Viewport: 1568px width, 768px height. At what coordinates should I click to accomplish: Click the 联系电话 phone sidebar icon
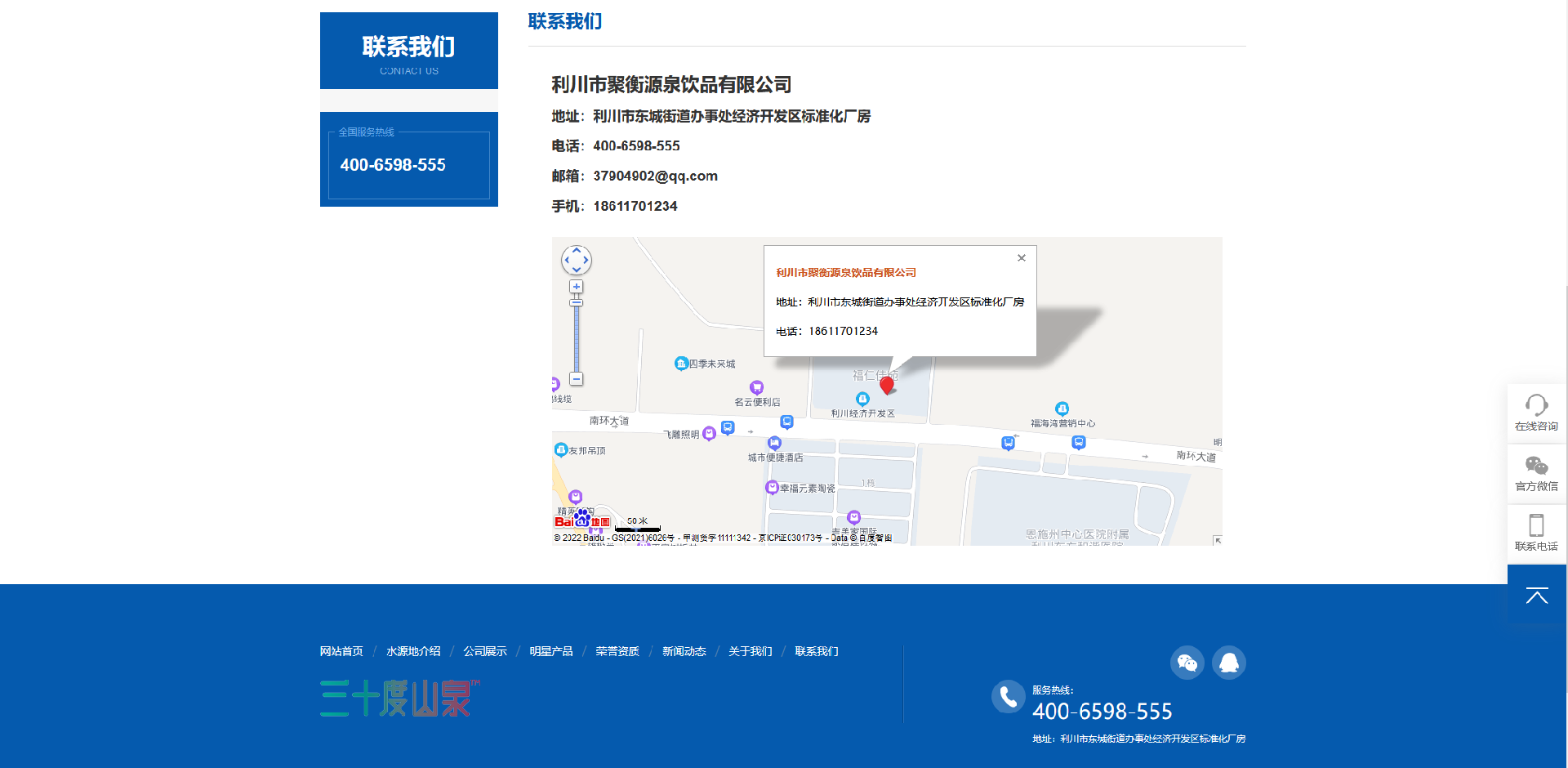coord(1536,533)
